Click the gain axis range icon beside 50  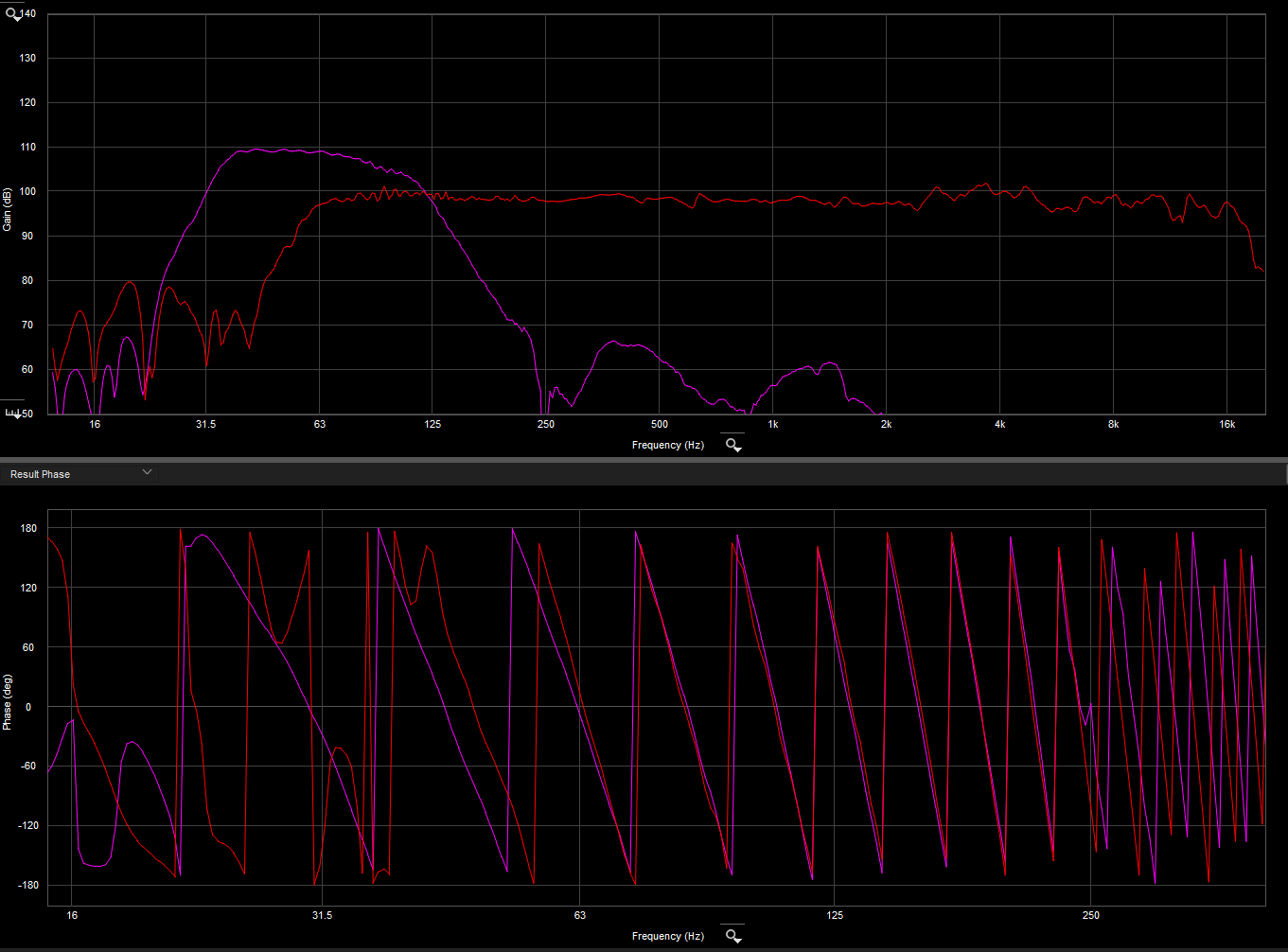13,414
